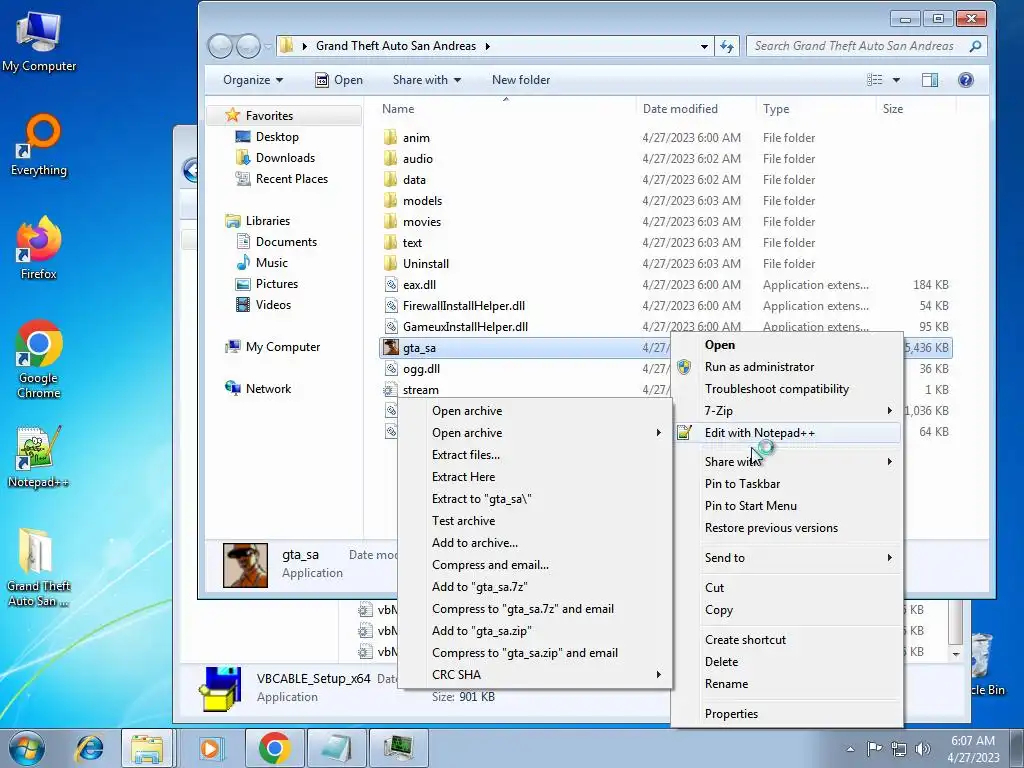Show hidden tray icons arrow
The image size is (1024, 768).
click(x=850, y=749)
